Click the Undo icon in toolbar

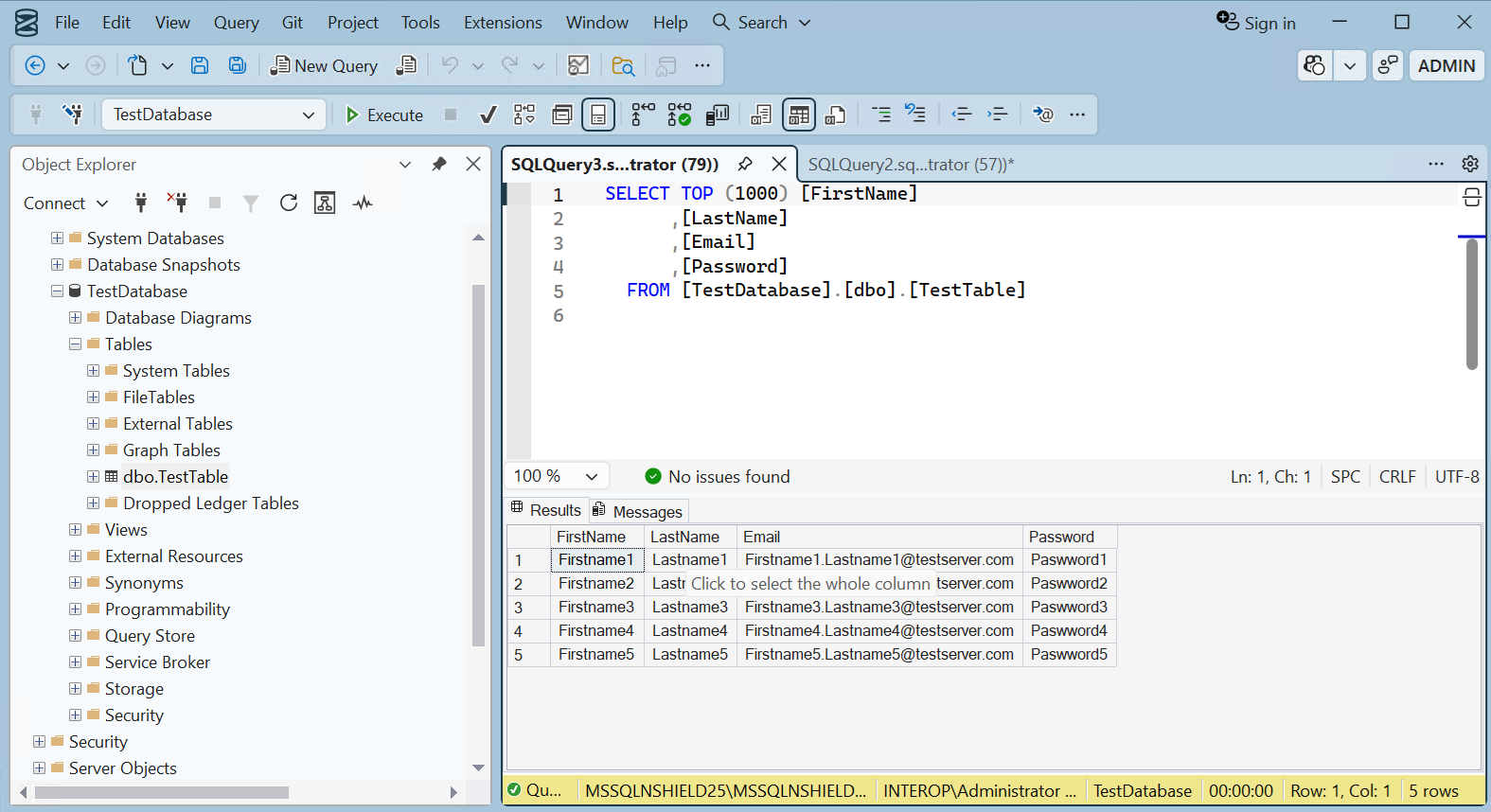pyautogui.click(x=450, y=65)
